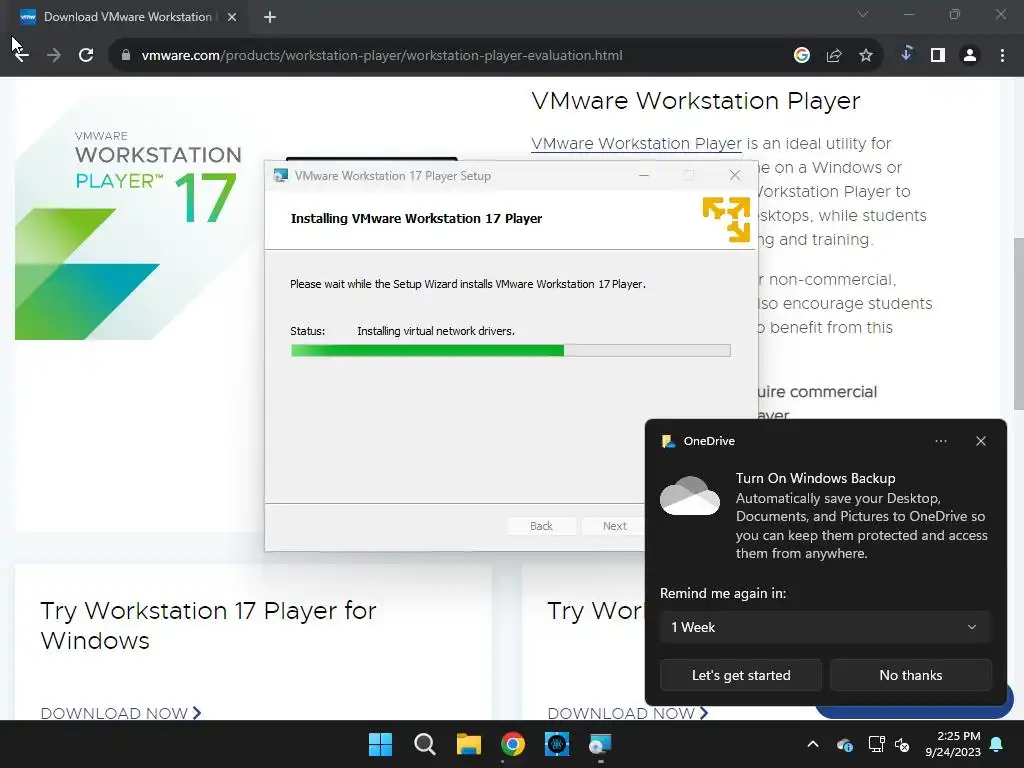Click the Back button in Setup

(x=541, y=526)
